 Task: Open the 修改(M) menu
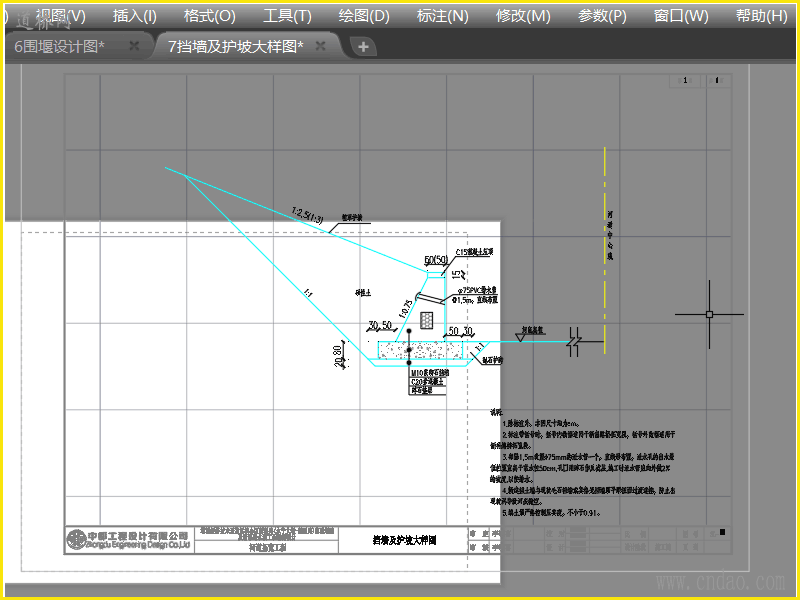[x=523, y=16]
